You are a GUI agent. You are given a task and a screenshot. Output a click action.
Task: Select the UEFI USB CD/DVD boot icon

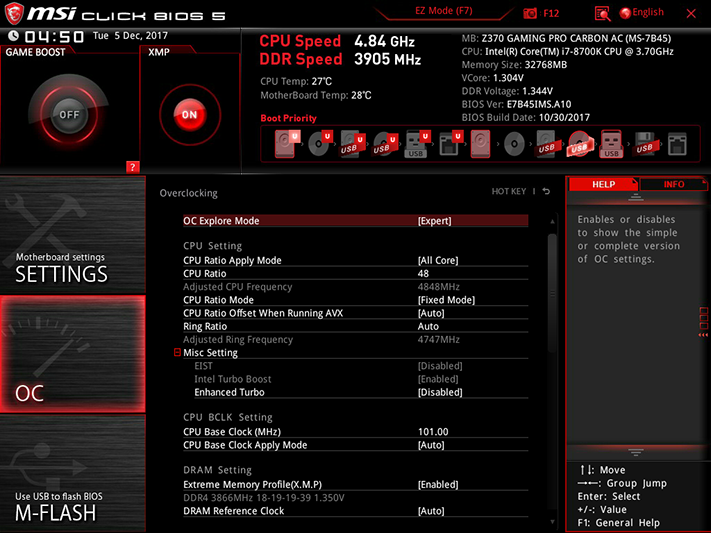pyautogui.click(x=385, y=144)
